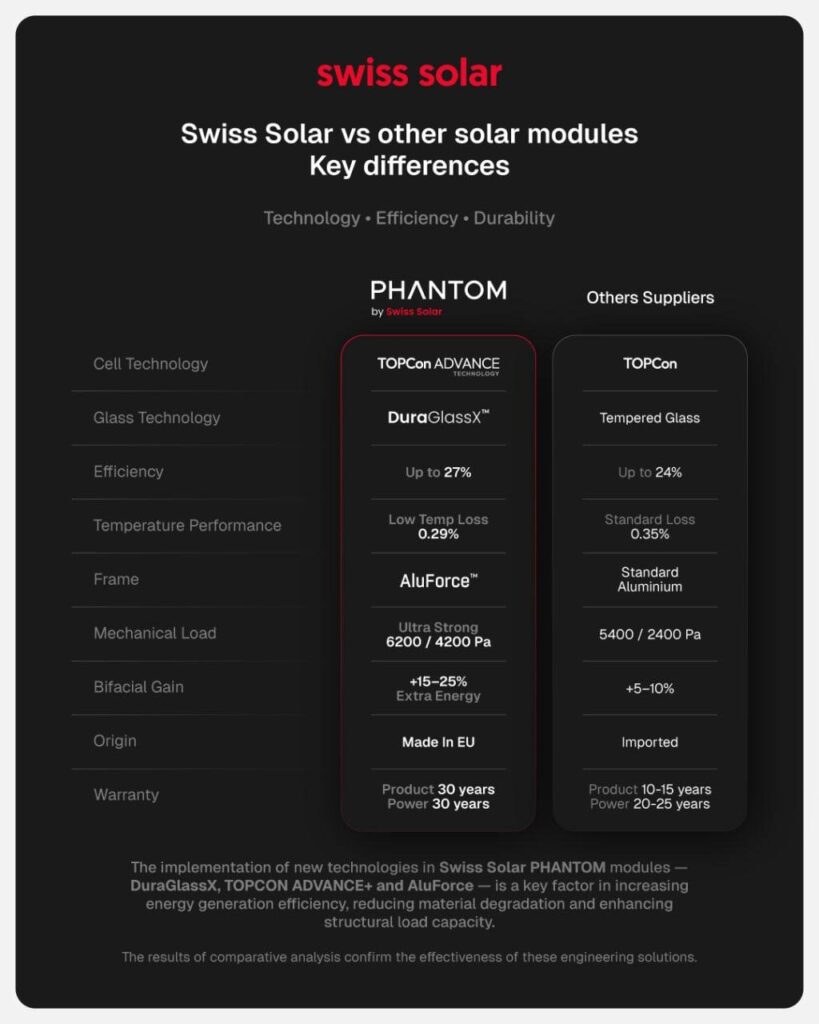
Task: Click the Mechanical Load row label
Action: (154, 634)
